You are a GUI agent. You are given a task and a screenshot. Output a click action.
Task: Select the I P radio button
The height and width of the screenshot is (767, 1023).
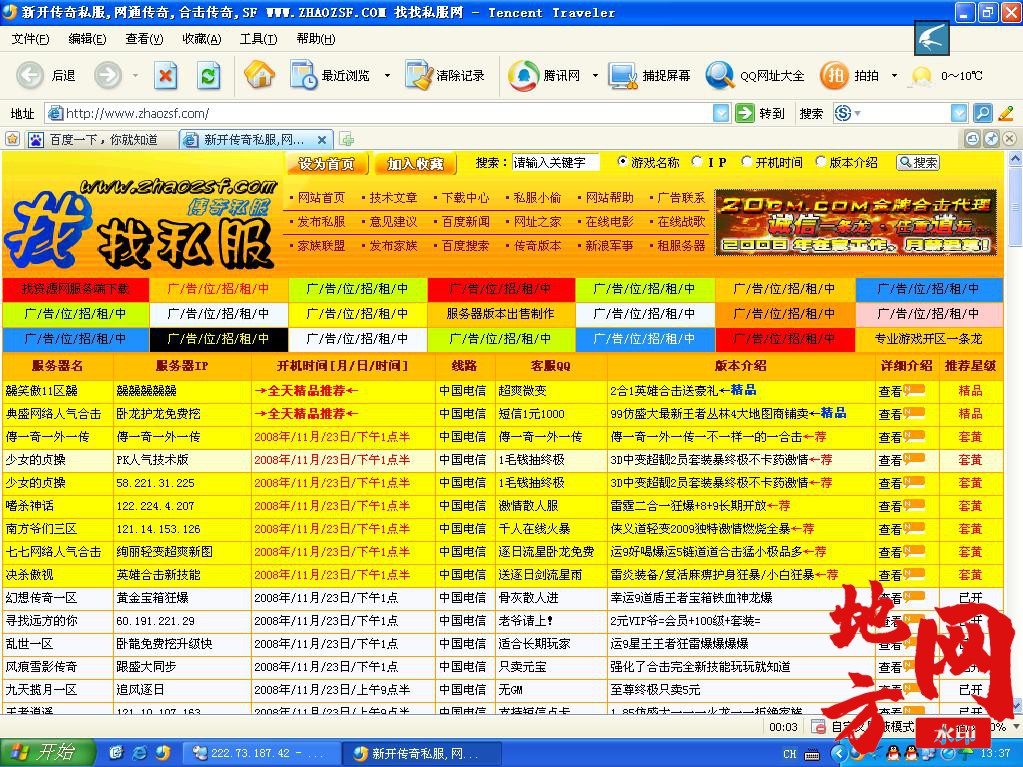[x=697, y=162]
